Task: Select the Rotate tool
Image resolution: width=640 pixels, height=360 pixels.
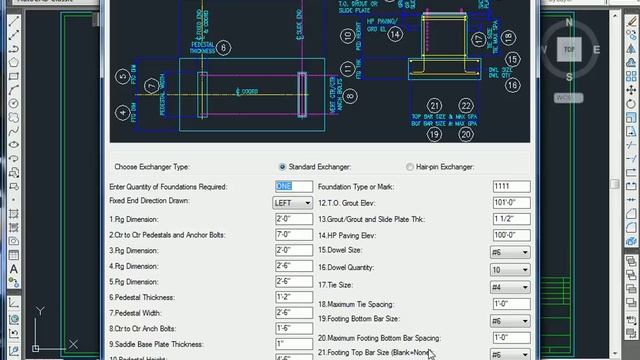Action: [x=631, y=104]
